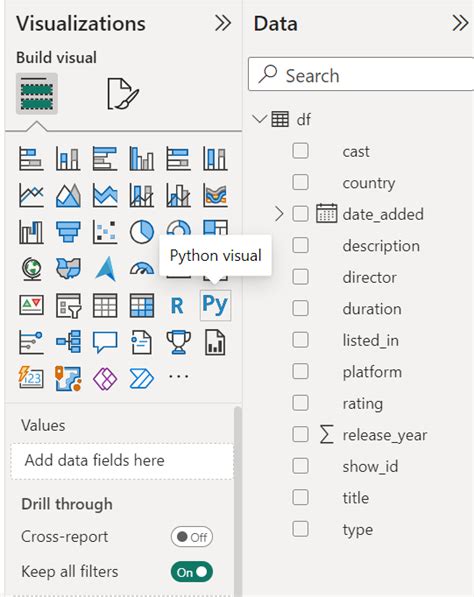Add a Slicer visual
This screenshot has width=474, height=597.
click(x=68, y=305)
